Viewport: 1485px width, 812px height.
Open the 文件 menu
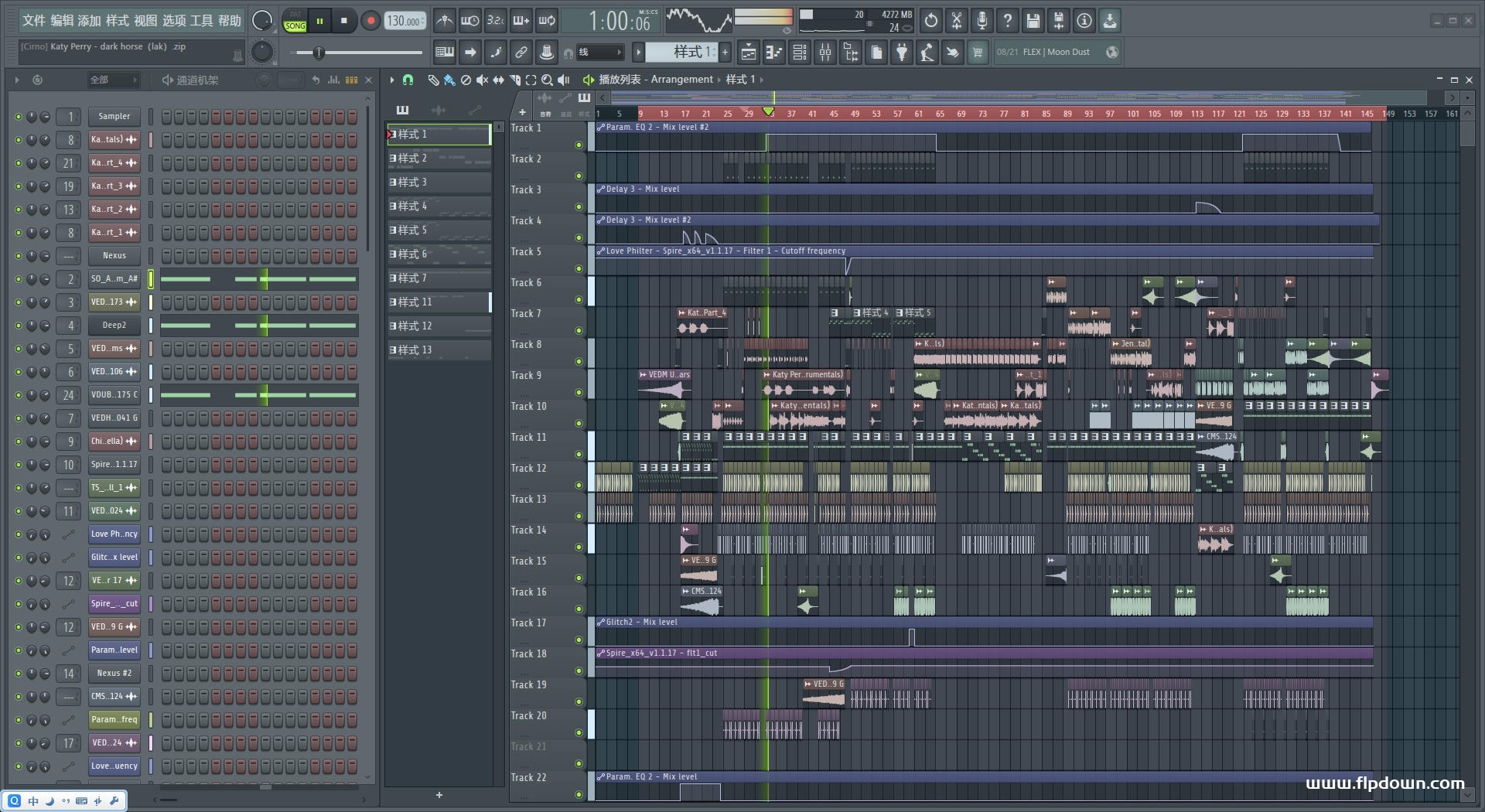coord(33,21)
